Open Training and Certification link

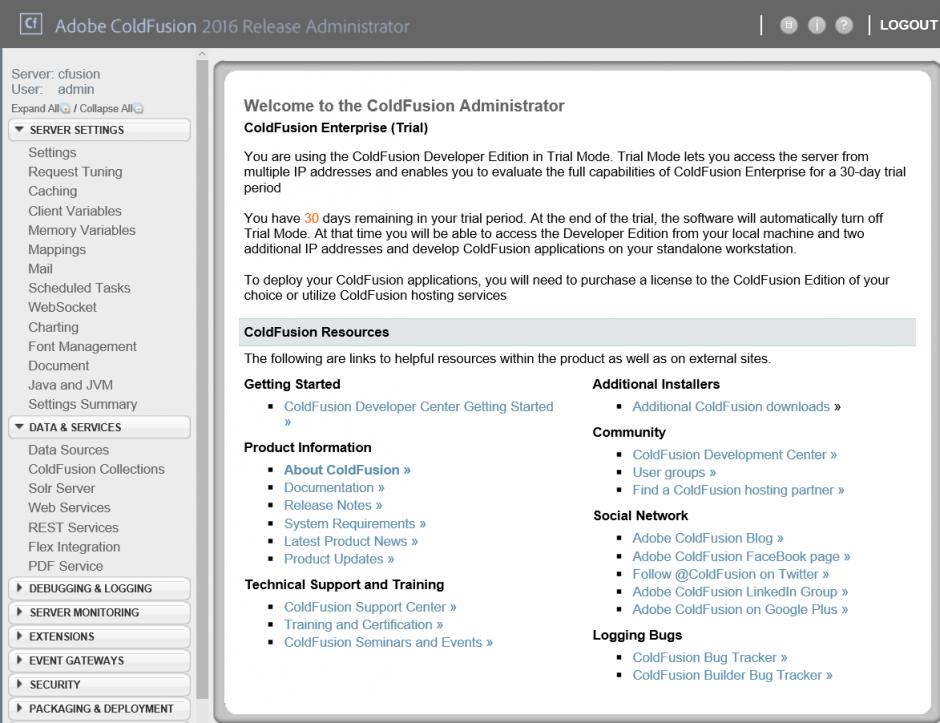point(363,625)
